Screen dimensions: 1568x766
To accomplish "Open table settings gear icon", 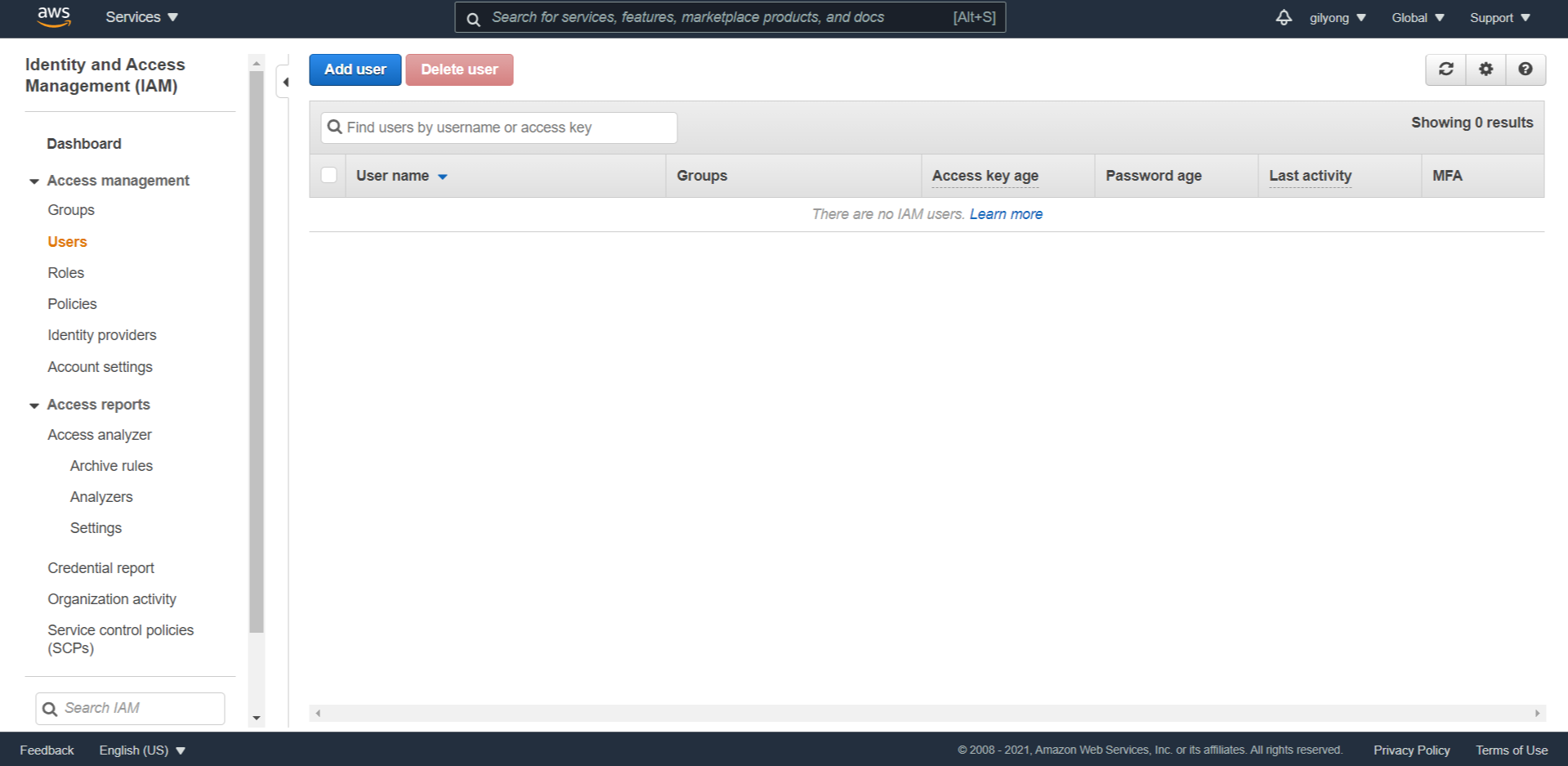I will click(1485, 69).
